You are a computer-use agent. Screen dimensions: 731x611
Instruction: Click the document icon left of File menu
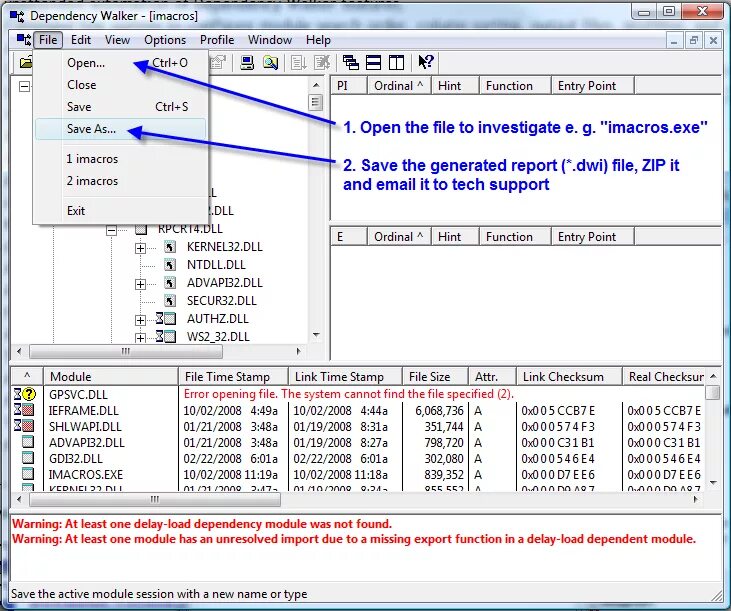23,40
